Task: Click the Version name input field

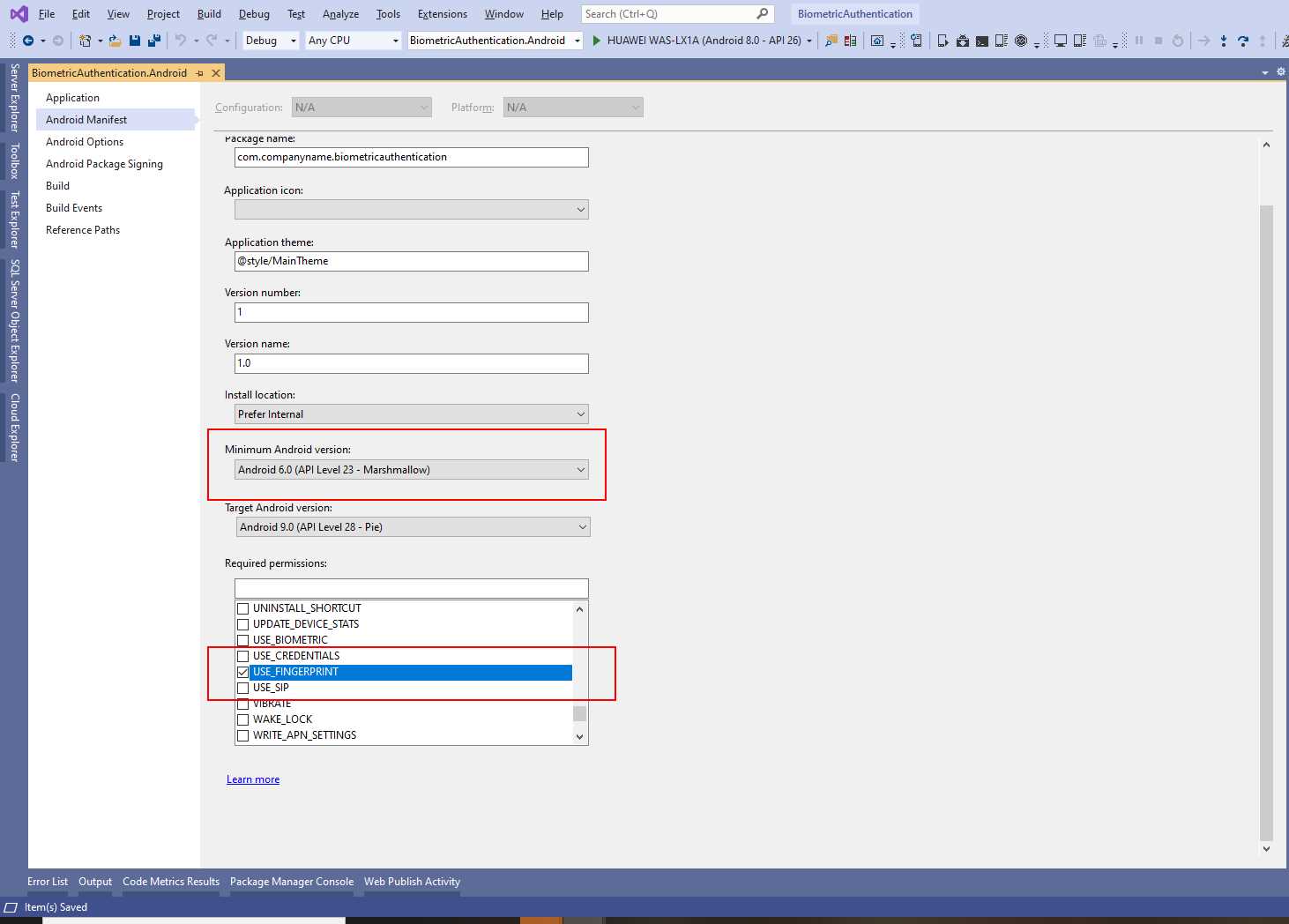Action: tap(411, 363)
